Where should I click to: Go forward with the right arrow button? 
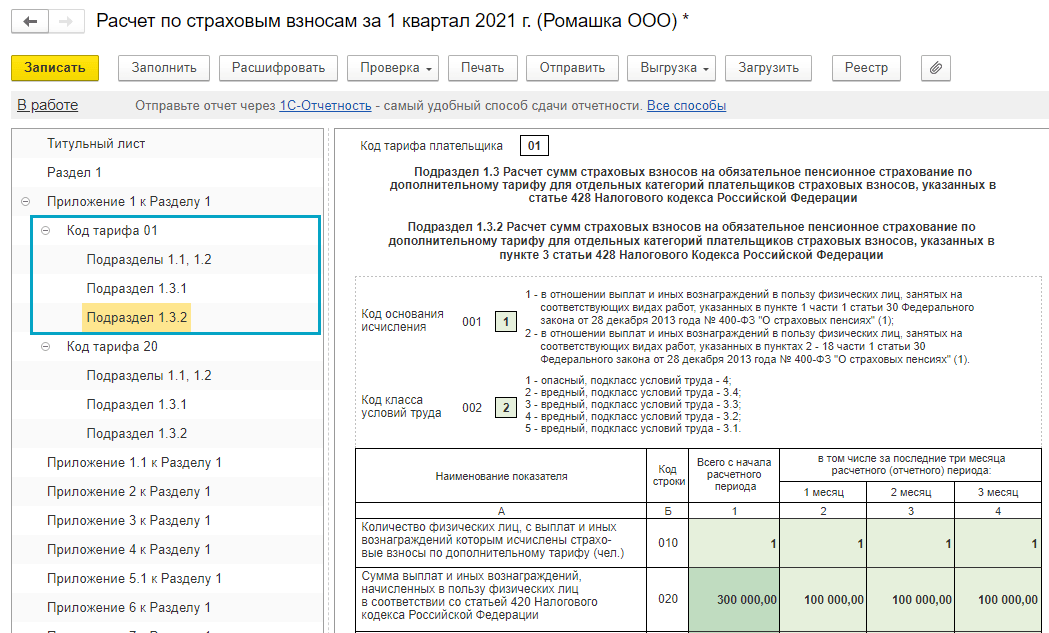pyautogui.click(x=66, y=21)
